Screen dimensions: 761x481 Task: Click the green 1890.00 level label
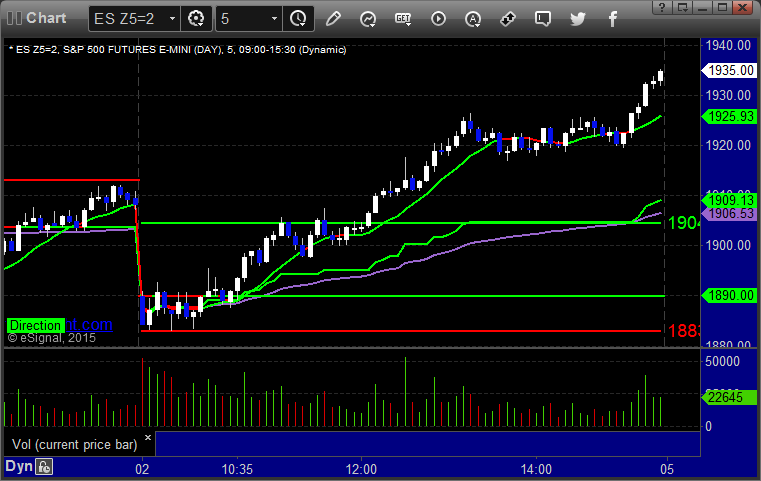coord(729,296)
